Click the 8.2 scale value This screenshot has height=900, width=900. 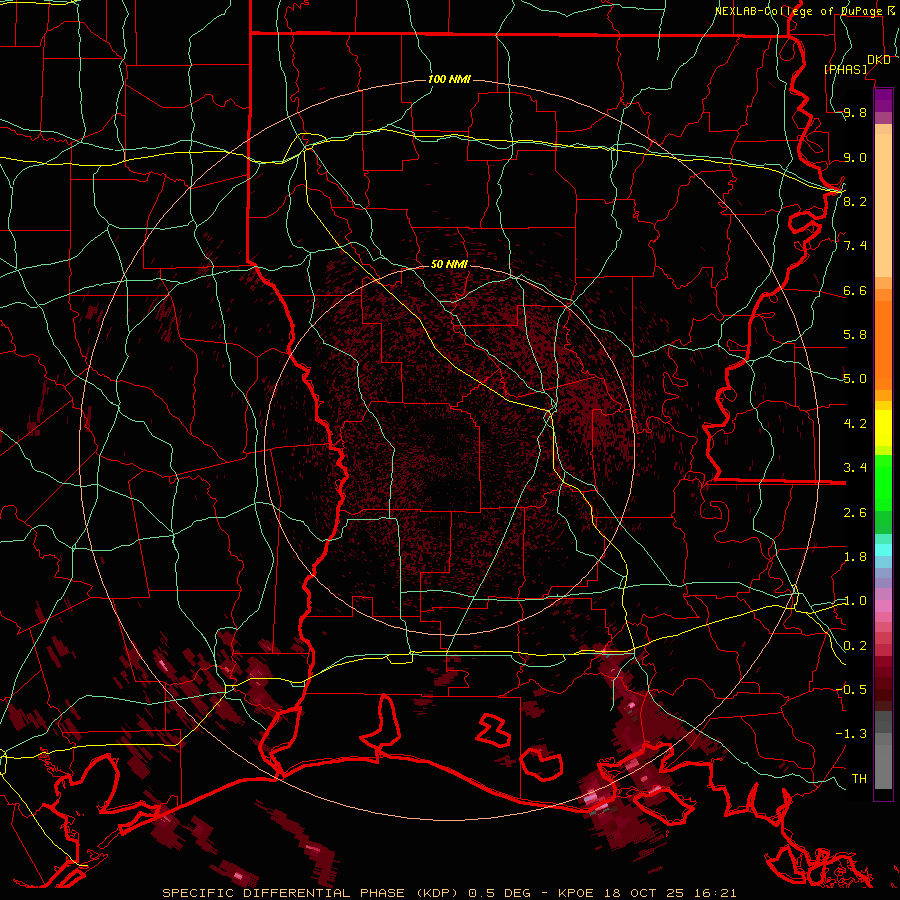855,201
